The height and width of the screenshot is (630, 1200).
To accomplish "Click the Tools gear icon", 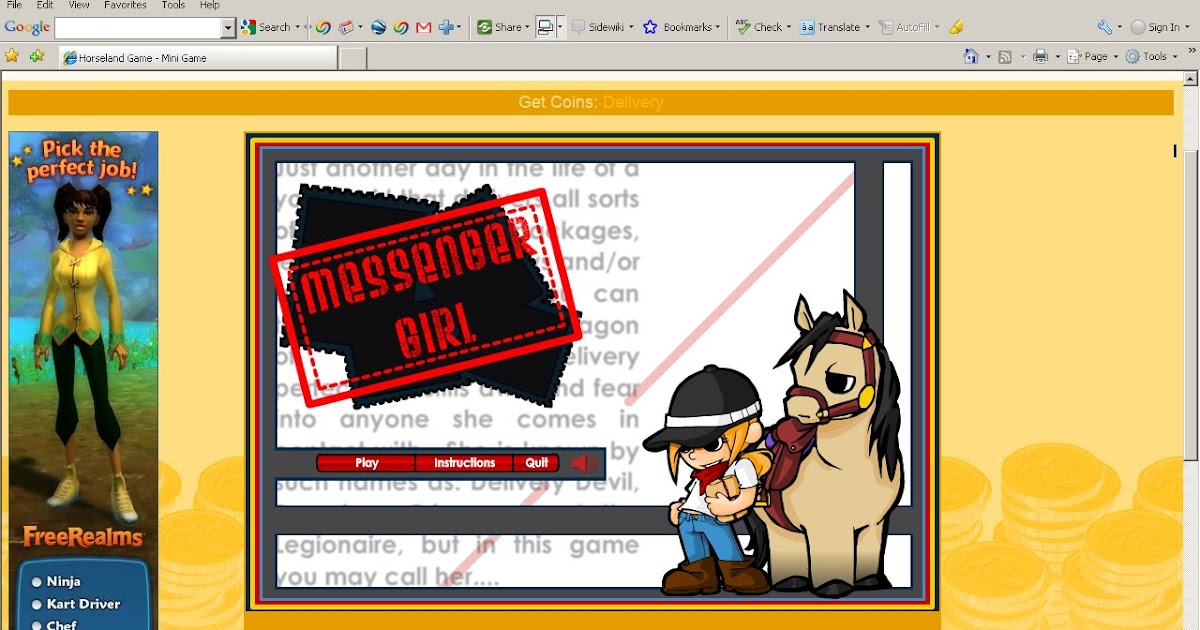I will (x=1133, y=56).
